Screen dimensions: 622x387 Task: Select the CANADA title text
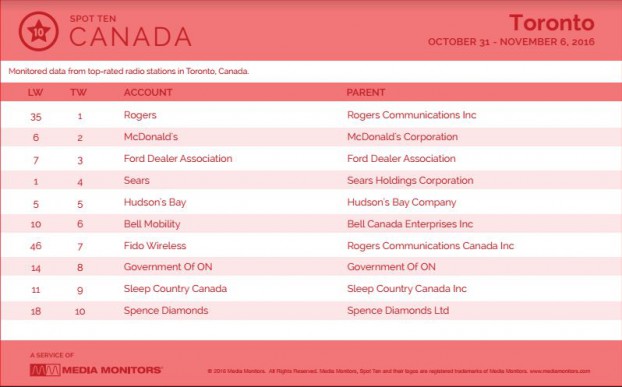point(131,37)
